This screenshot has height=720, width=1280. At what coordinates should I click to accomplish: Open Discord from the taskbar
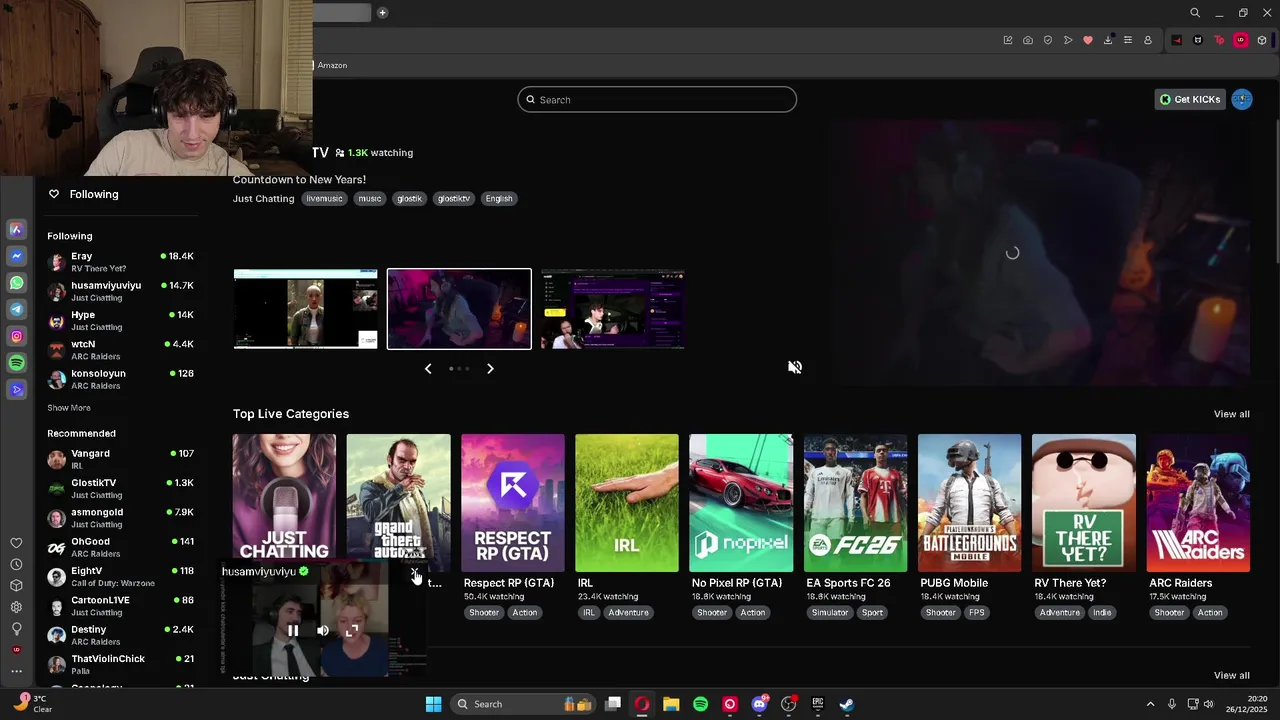[759, 704]
